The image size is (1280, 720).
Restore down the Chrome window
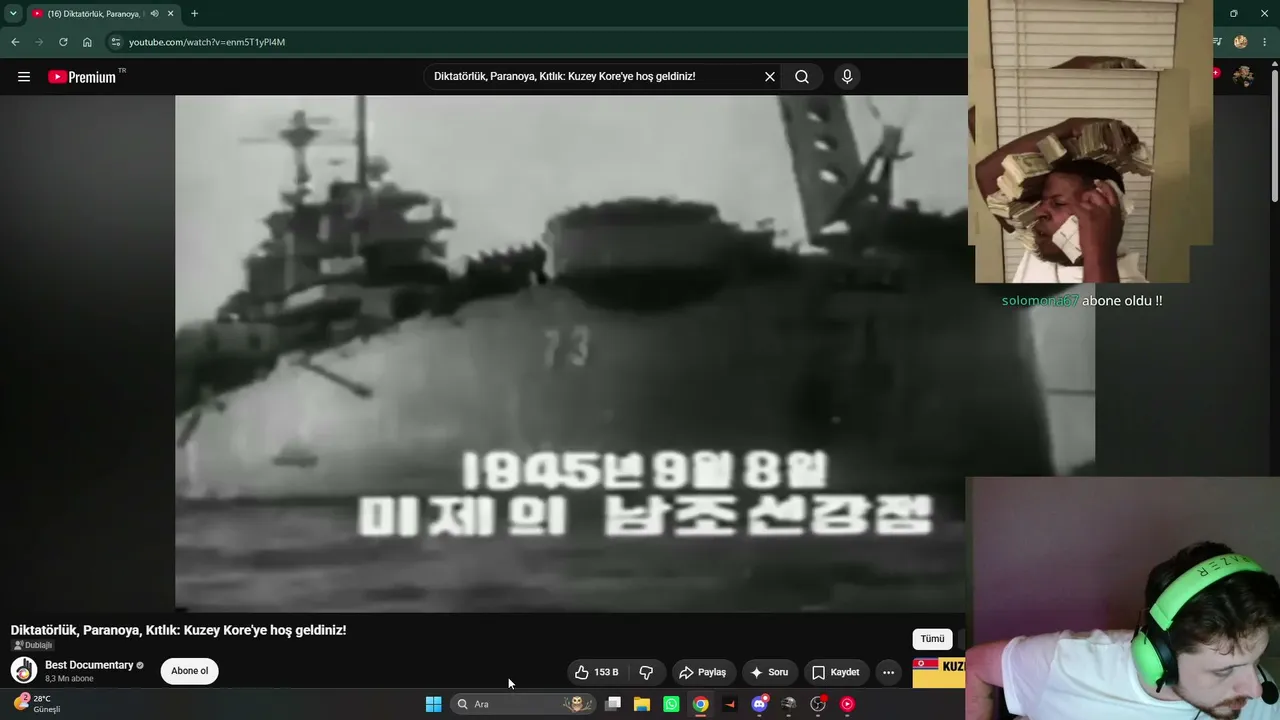pyautogui.click(x=1233, y=14)
